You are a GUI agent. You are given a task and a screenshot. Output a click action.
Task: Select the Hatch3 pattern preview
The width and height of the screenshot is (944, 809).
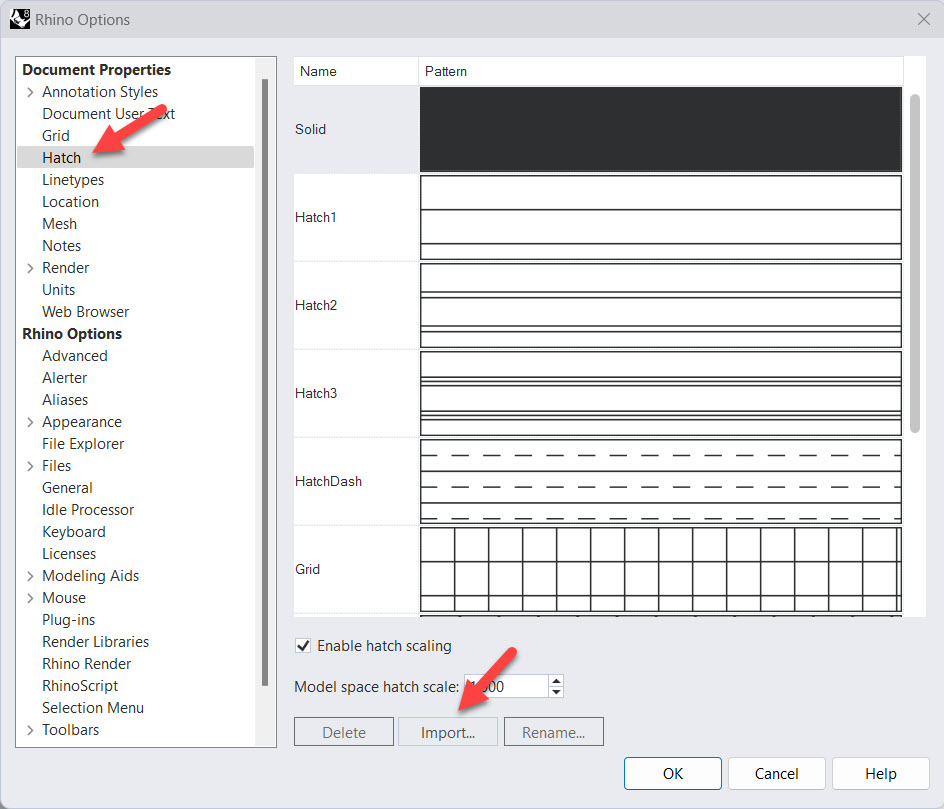tap(660, 393)
